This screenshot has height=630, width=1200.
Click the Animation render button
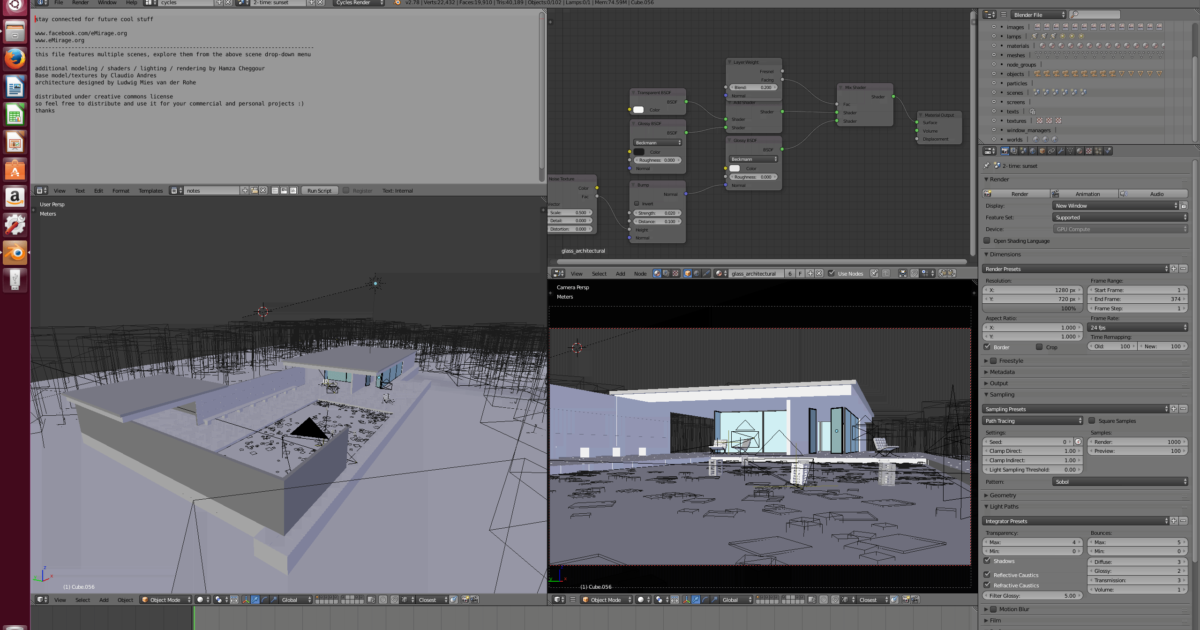(1088, 193)
